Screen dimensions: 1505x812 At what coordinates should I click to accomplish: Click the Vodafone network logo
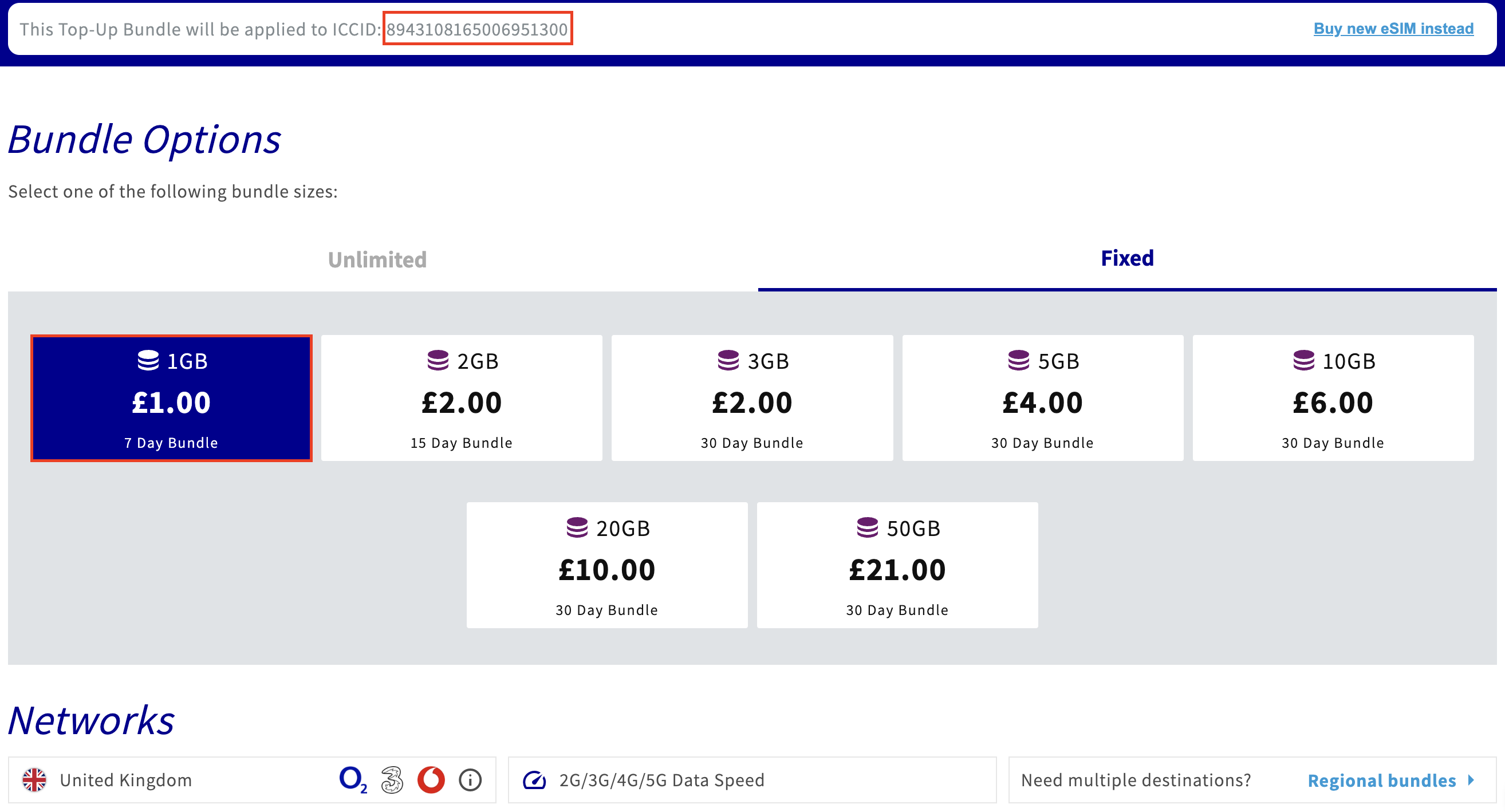(x=431, y=780)
